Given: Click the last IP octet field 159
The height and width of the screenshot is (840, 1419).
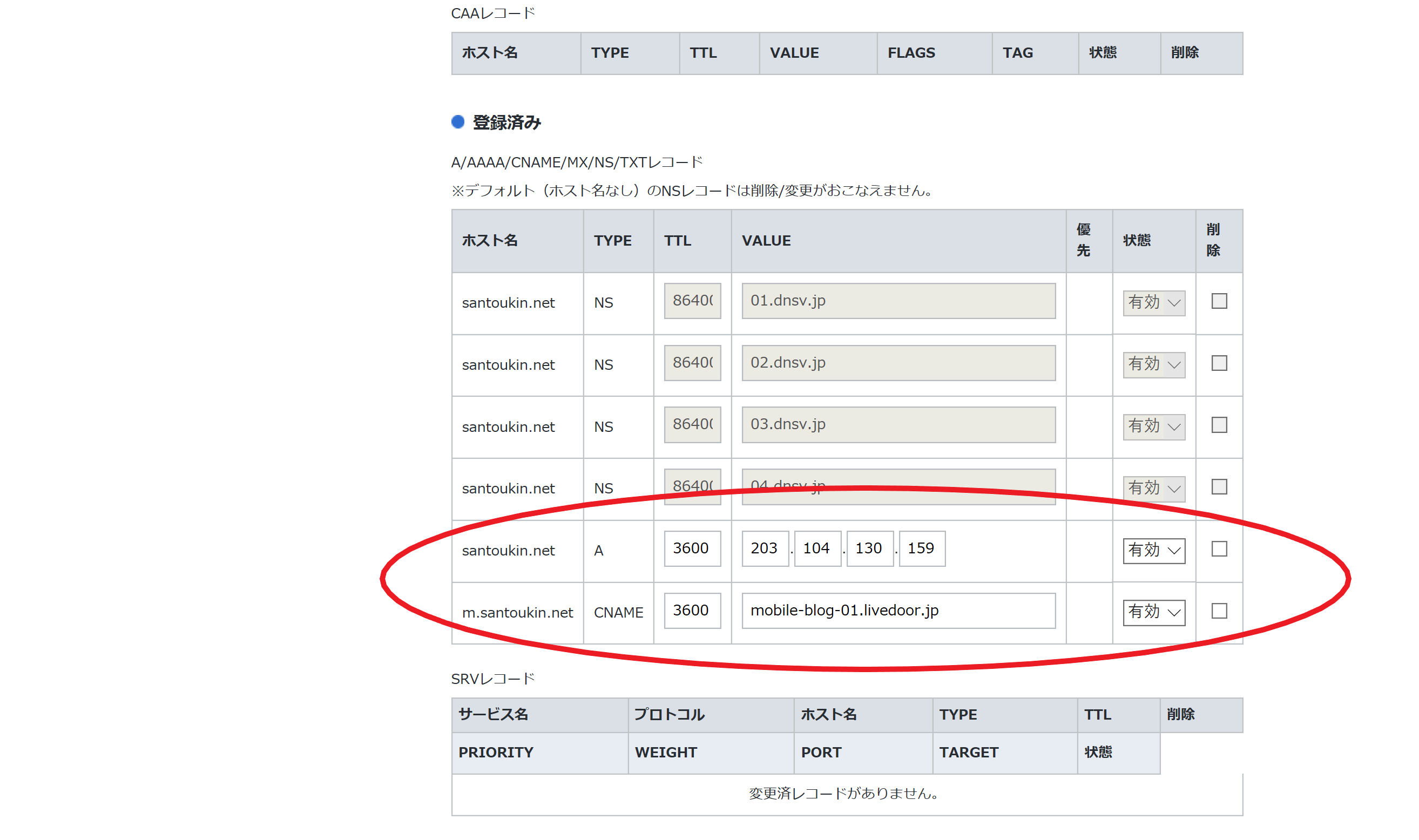Looking at the screenshot, I should (x=922, y=548).
